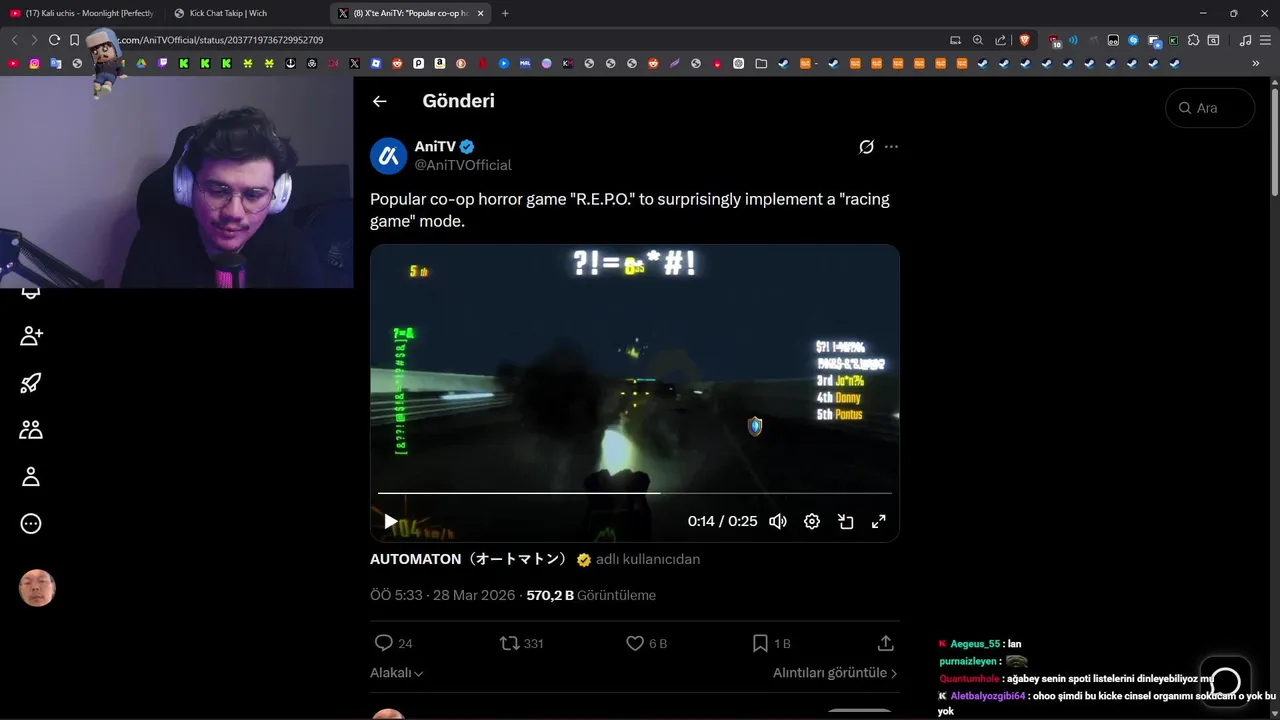Open Alıntıları görüntüle link
The height and width of the screenshot is (720, 1280).
pyautogui.click(x=835, y=673)
